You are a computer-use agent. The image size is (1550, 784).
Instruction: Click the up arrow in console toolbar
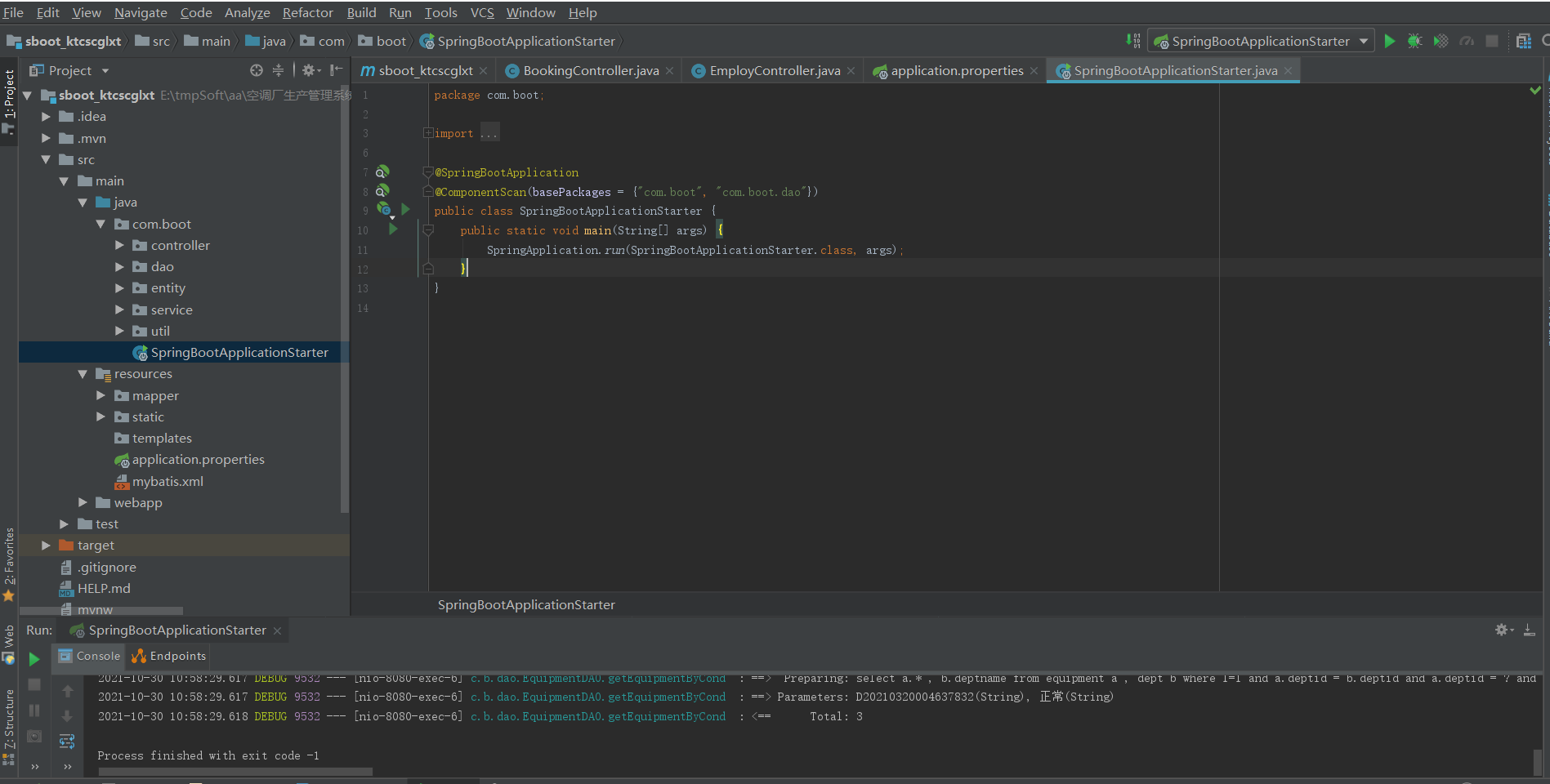coord(67,691)
